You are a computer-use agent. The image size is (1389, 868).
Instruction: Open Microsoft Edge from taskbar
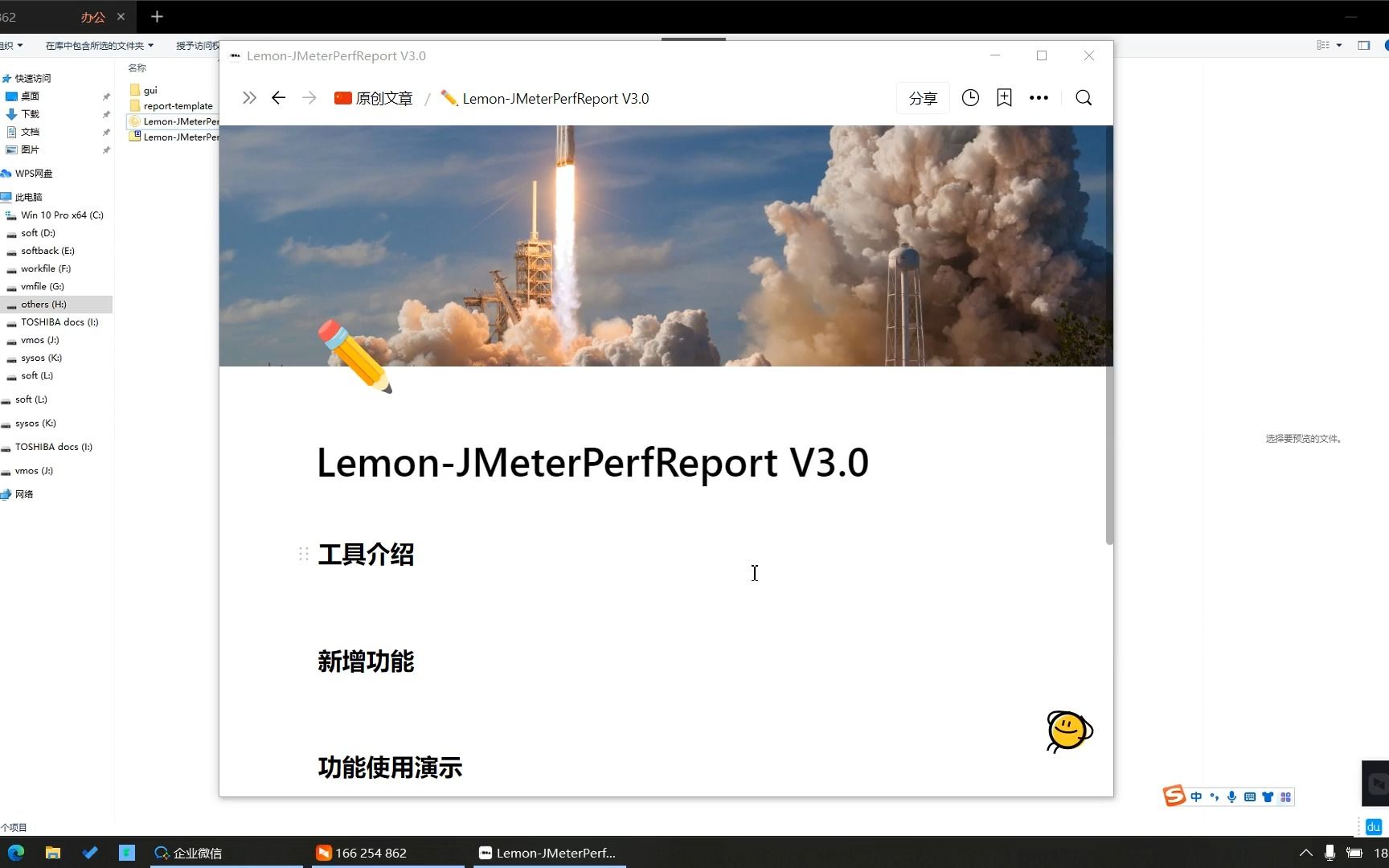(x=16, y=853)
